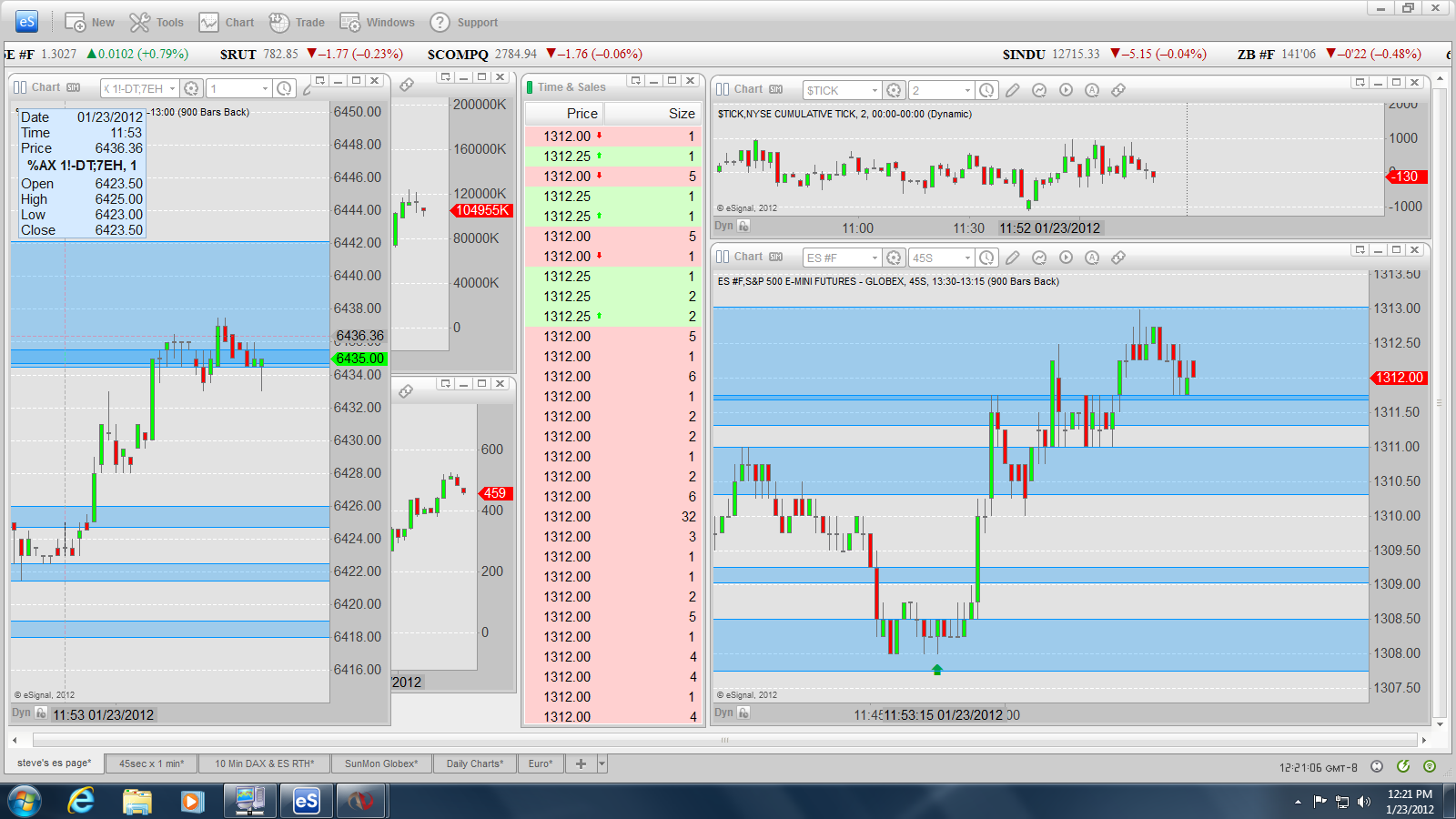
Task: Expand 45S interval dropdown
Action: 967,258
